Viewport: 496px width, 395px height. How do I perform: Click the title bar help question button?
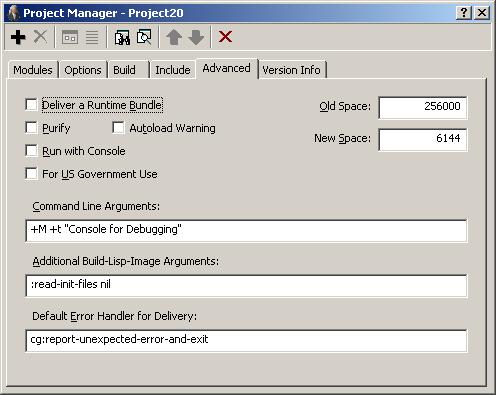[463, 13]
